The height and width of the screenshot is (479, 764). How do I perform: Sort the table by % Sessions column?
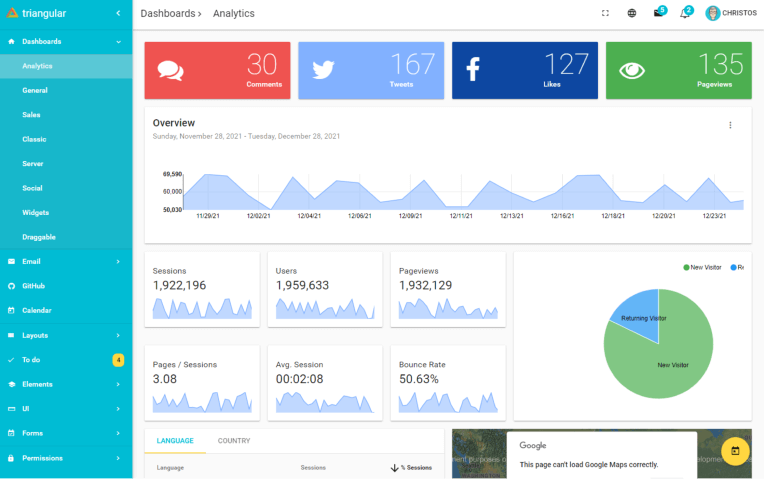click(x=411, y=468)
